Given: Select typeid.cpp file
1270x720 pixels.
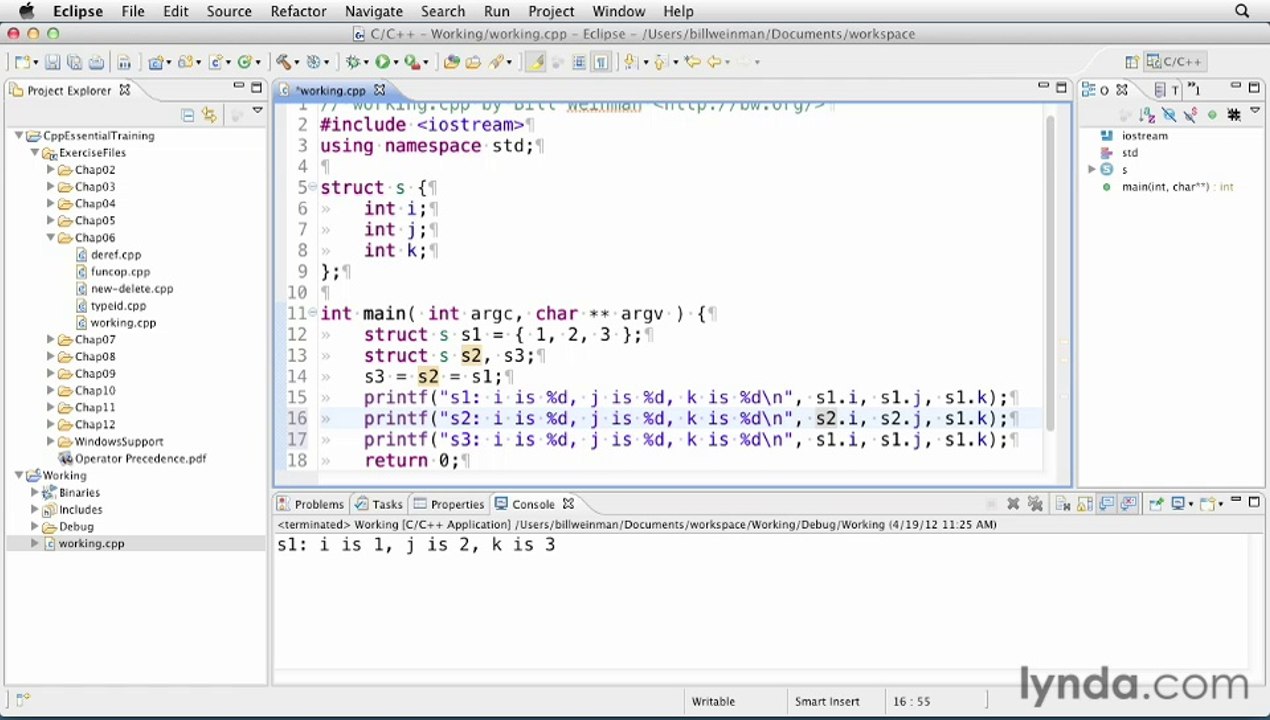Looking at the screenshot, I should pyautogui.click(x=118, y=306).
